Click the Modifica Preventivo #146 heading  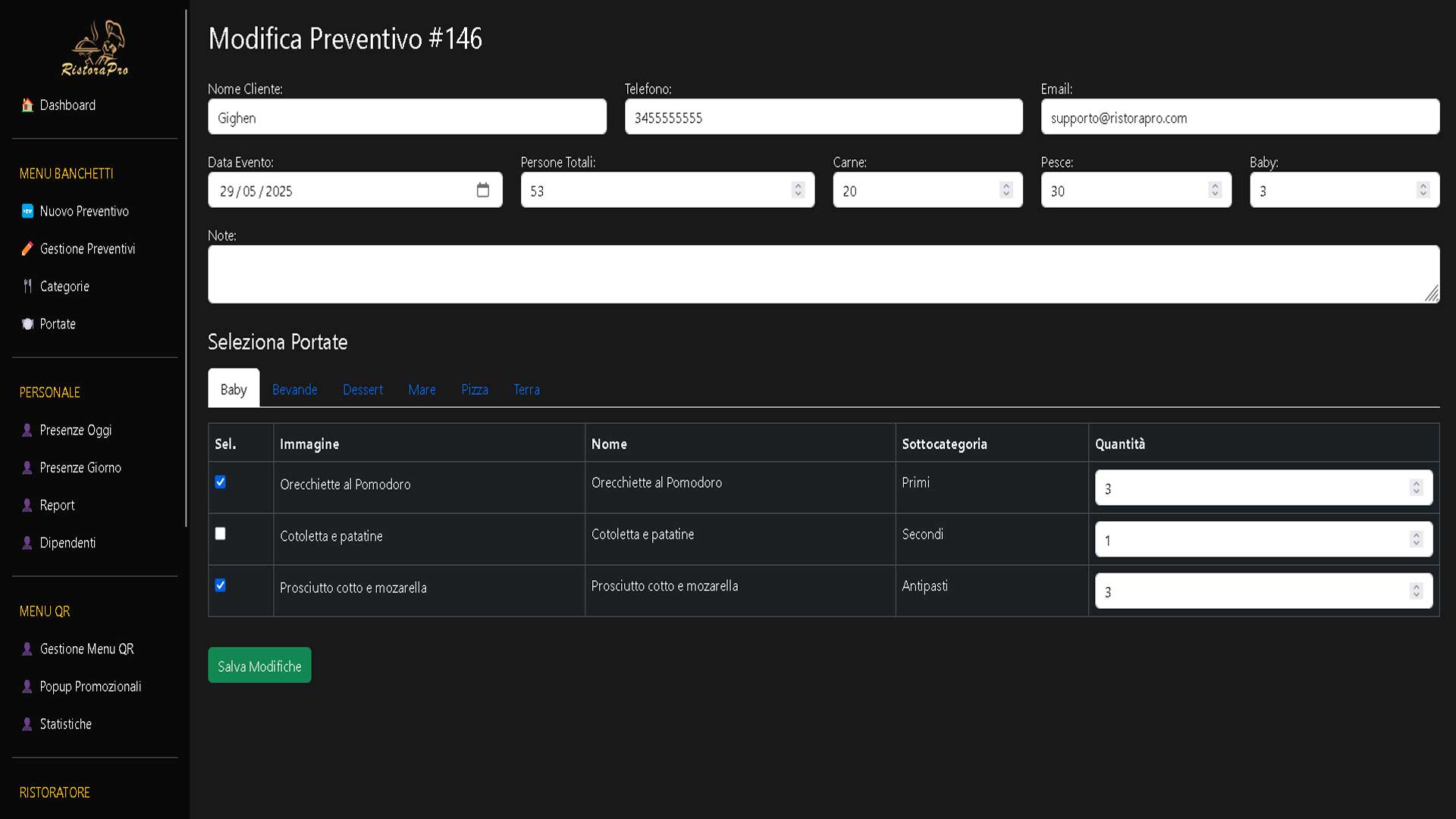(x=345, y=38)
